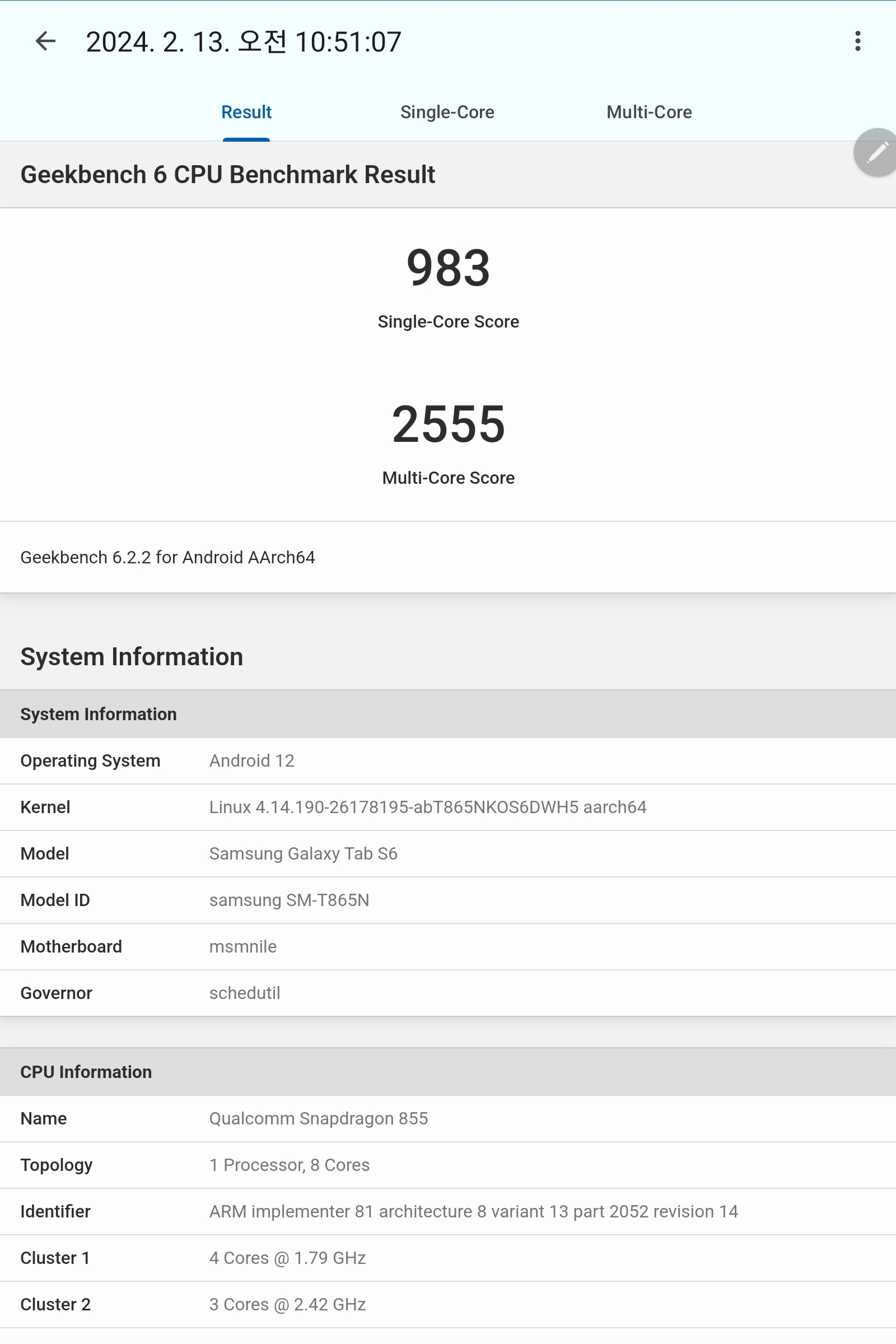Tap the pencil edit floating button

click(x=876, y=152)
